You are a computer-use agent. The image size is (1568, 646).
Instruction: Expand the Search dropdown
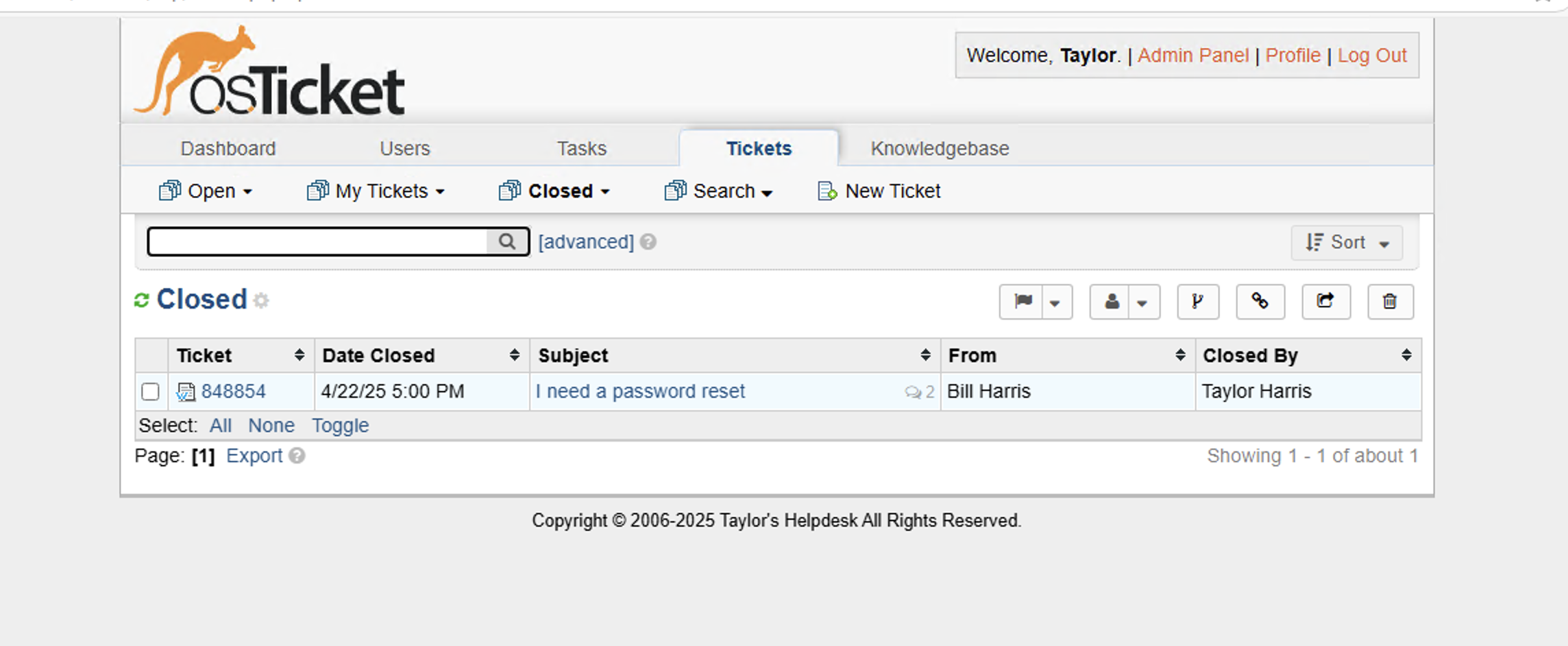(x=718, y=191)
